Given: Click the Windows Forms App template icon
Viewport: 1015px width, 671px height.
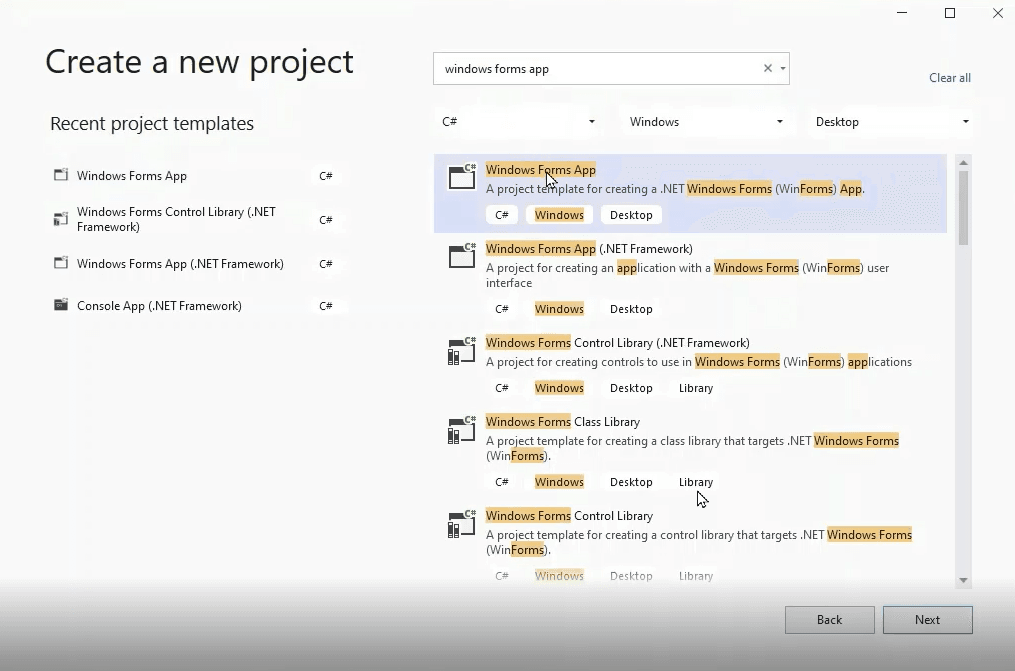Looking at the screenshot, I should [x=461, y=177].
